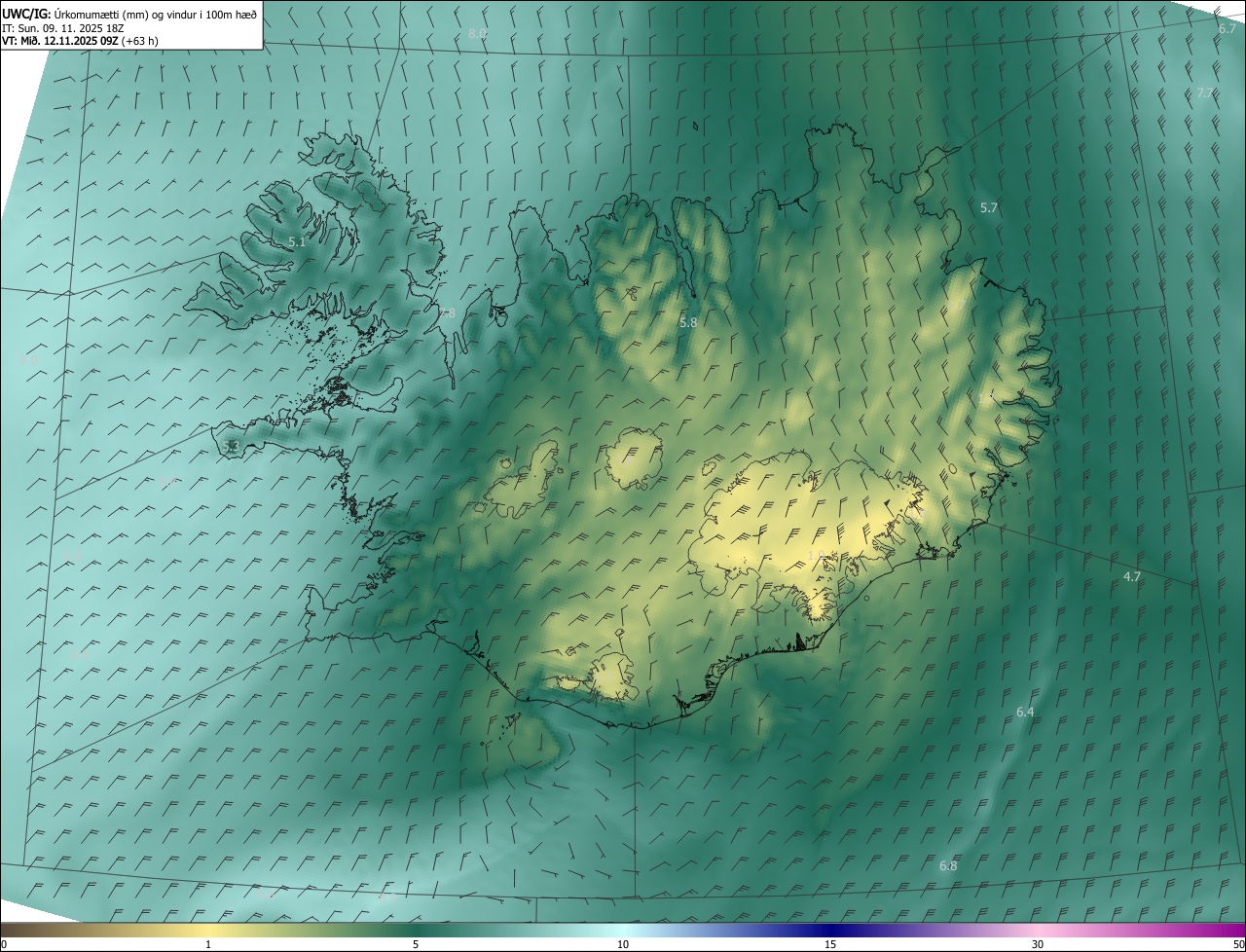Image resolution: width=1246 pixels, height=952 pixels.
Task: Click the initial time line 'IT: Sun. 09. 11. 2025 18Z'
Action: coord(63,27)
